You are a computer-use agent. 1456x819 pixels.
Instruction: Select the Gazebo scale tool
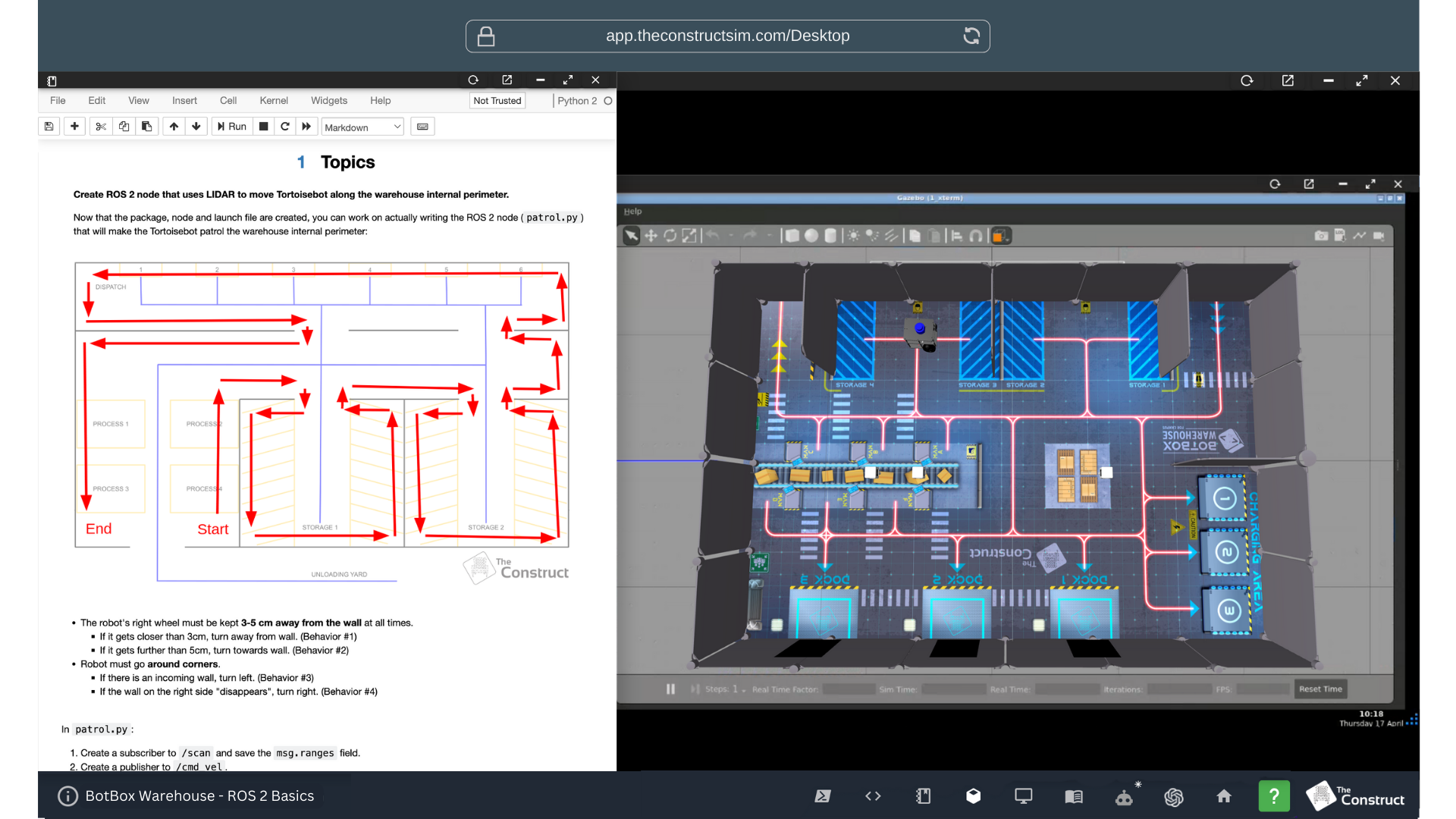coord(689,236)
